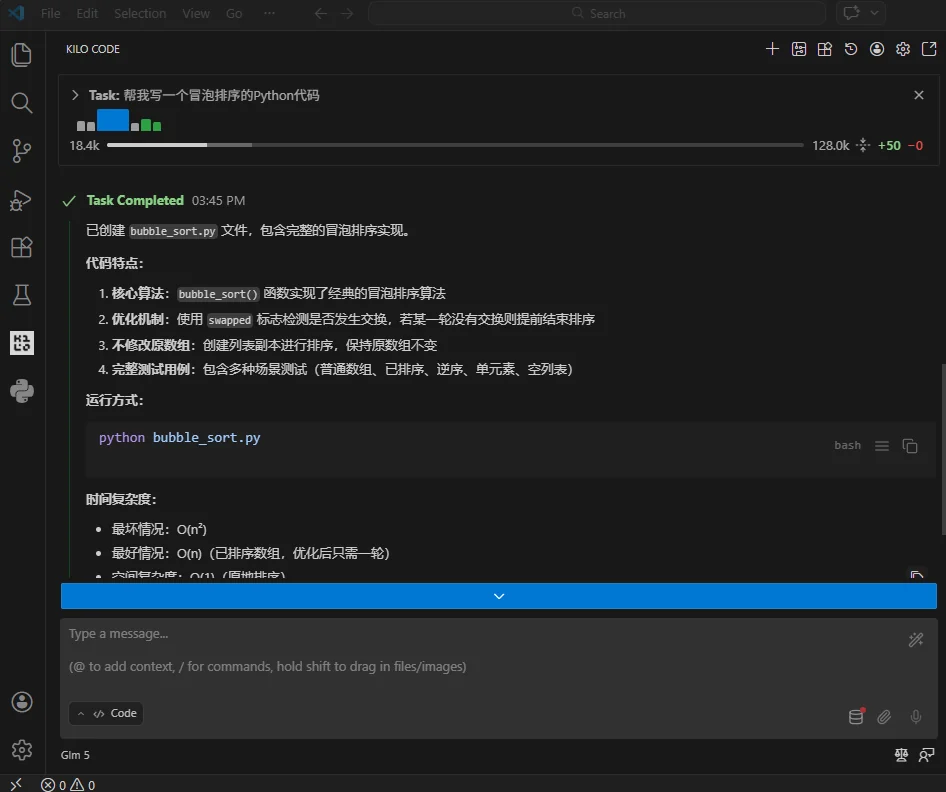This screenshot has width=946, height=792.
Task: Open the Python view in activity bar
Action: click(x=22, y=391)
